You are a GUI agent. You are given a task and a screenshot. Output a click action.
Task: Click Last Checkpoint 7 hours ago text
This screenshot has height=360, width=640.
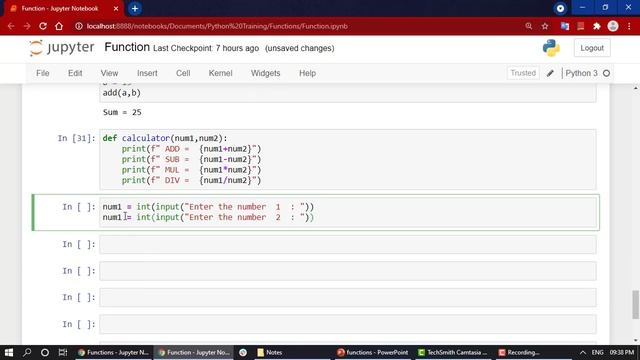click(206, 48)
